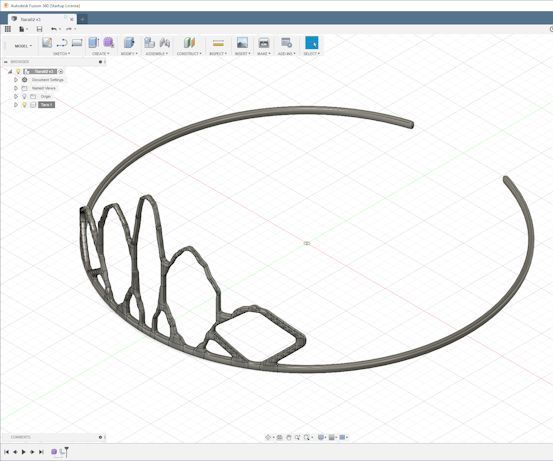Toggle root component lightbulb visibility

[19, 72]
